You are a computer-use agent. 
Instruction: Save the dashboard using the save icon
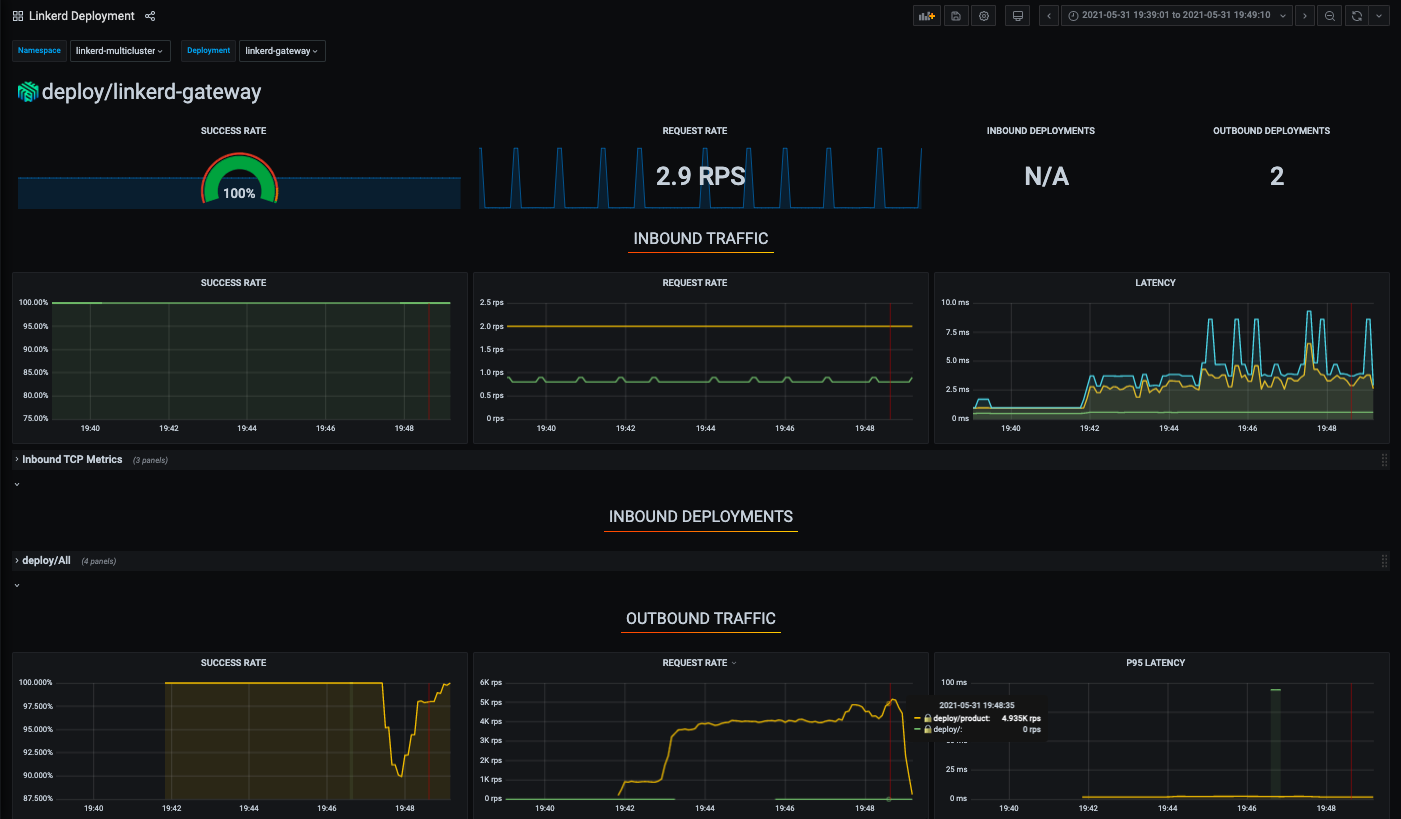pos(956,15)
